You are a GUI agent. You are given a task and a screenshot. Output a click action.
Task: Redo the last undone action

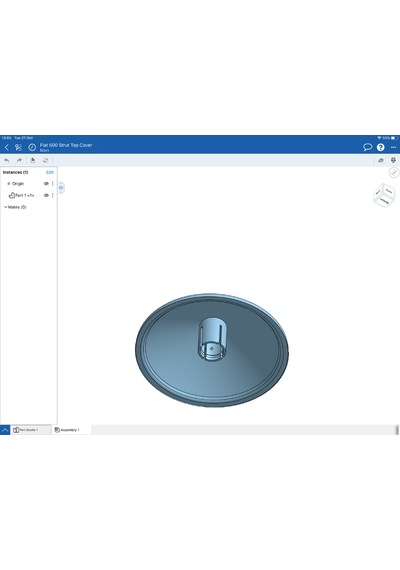[19, 160]
